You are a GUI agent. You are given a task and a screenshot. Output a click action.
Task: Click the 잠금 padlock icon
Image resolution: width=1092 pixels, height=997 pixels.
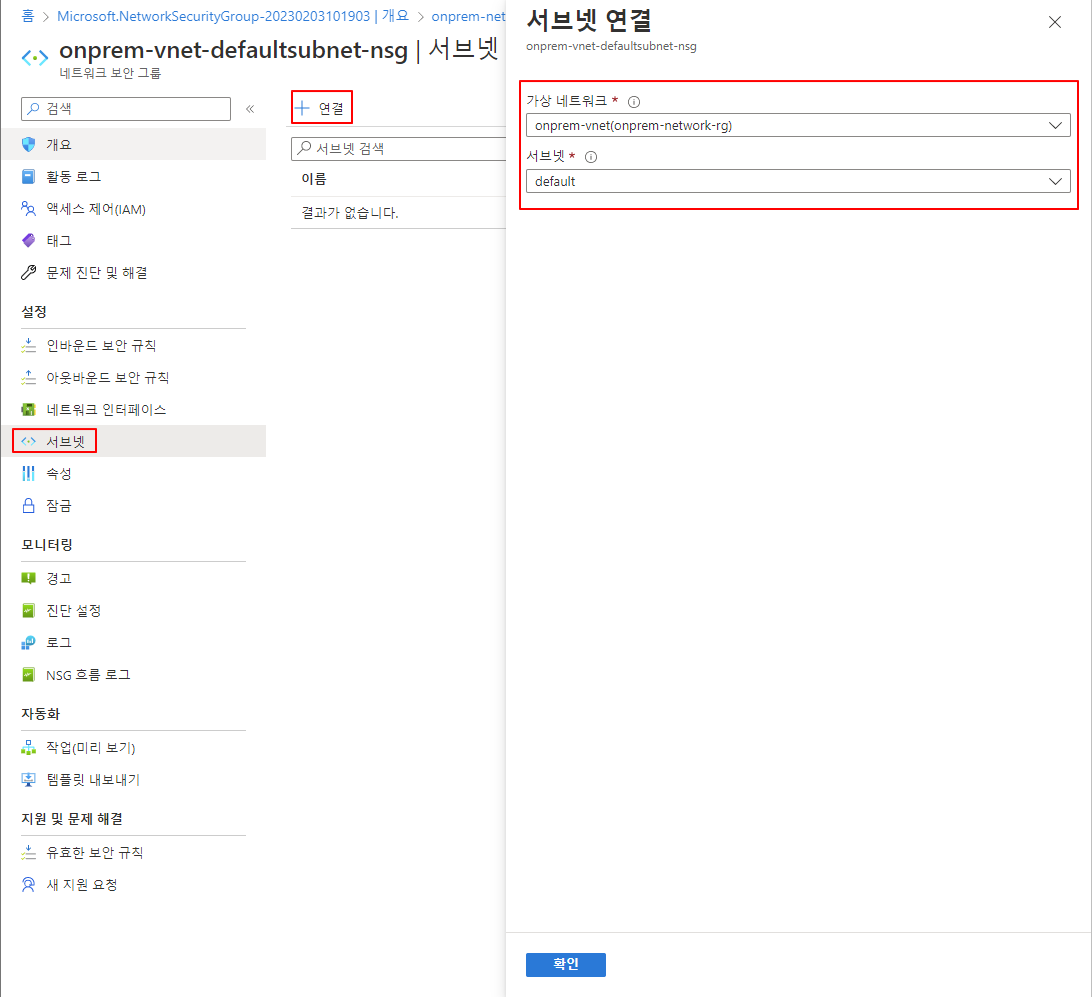point(29,505)
